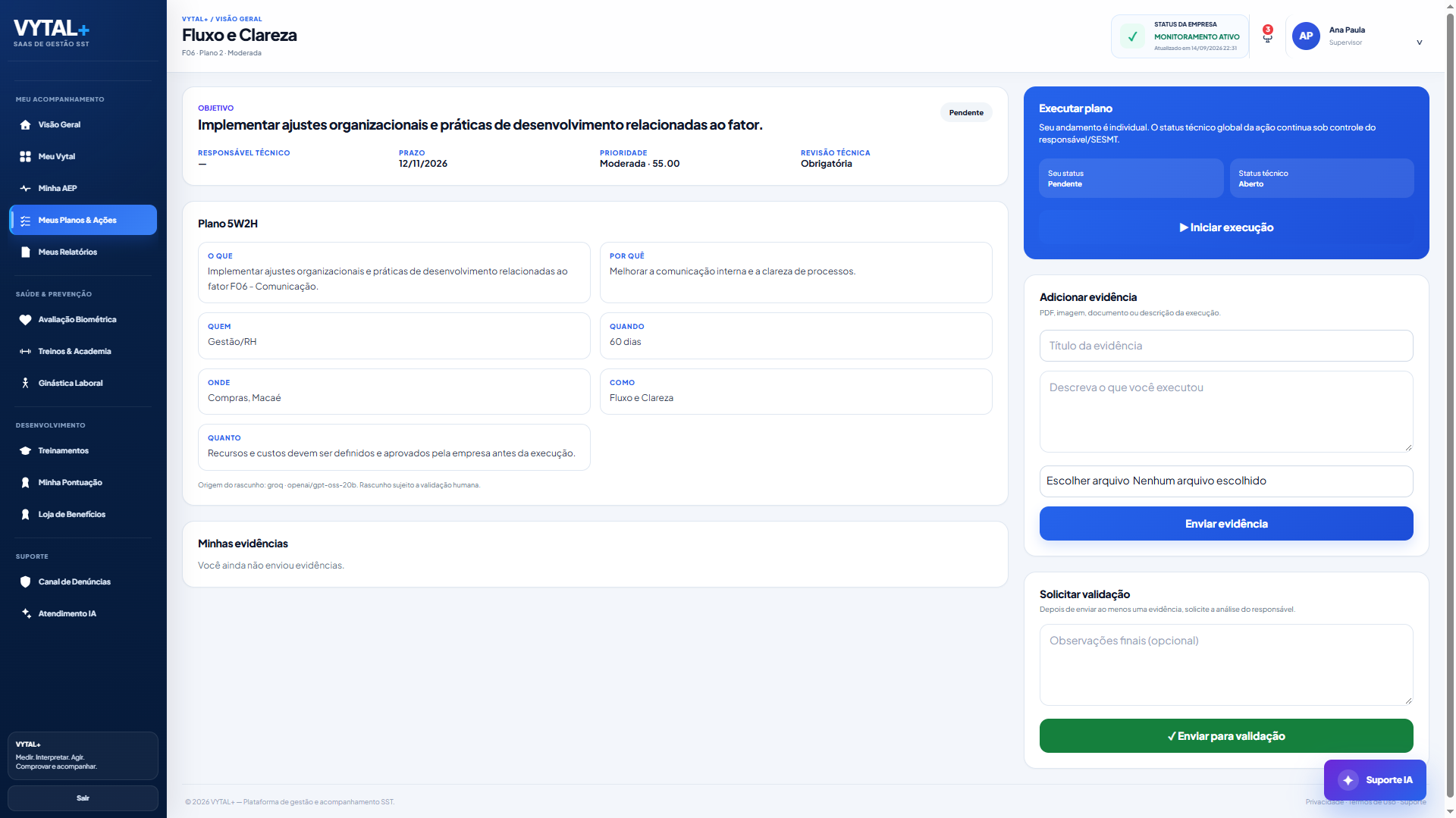1456x818 pixels.
Task: Click the Status técnico Aberto card
Action: [1322, 178]
